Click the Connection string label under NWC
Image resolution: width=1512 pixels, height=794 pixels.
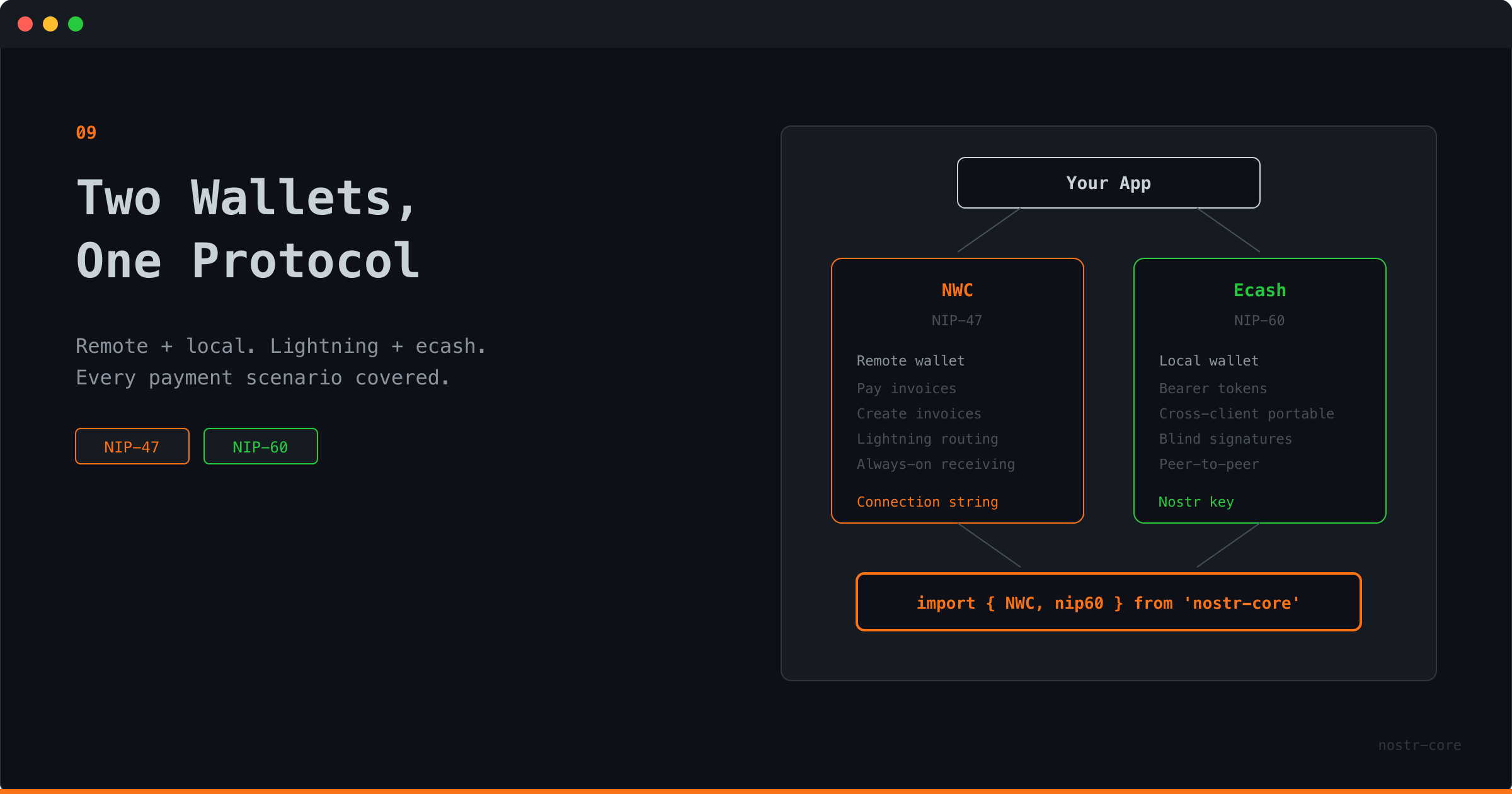pyautogui.click(x=927, y=502)
